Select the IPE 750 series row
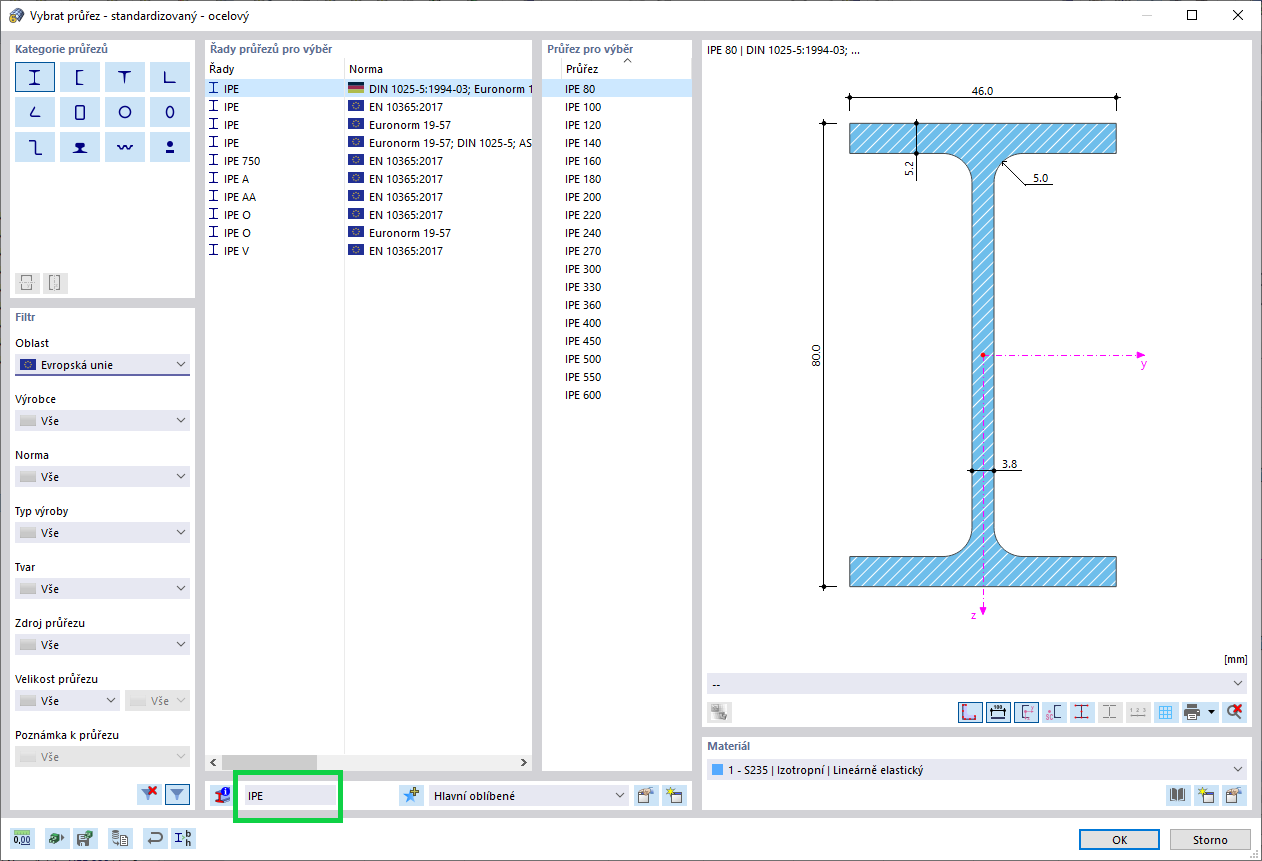Image resolution: width=1262 pixels, height=861 pixels. (x=368, y=161)
